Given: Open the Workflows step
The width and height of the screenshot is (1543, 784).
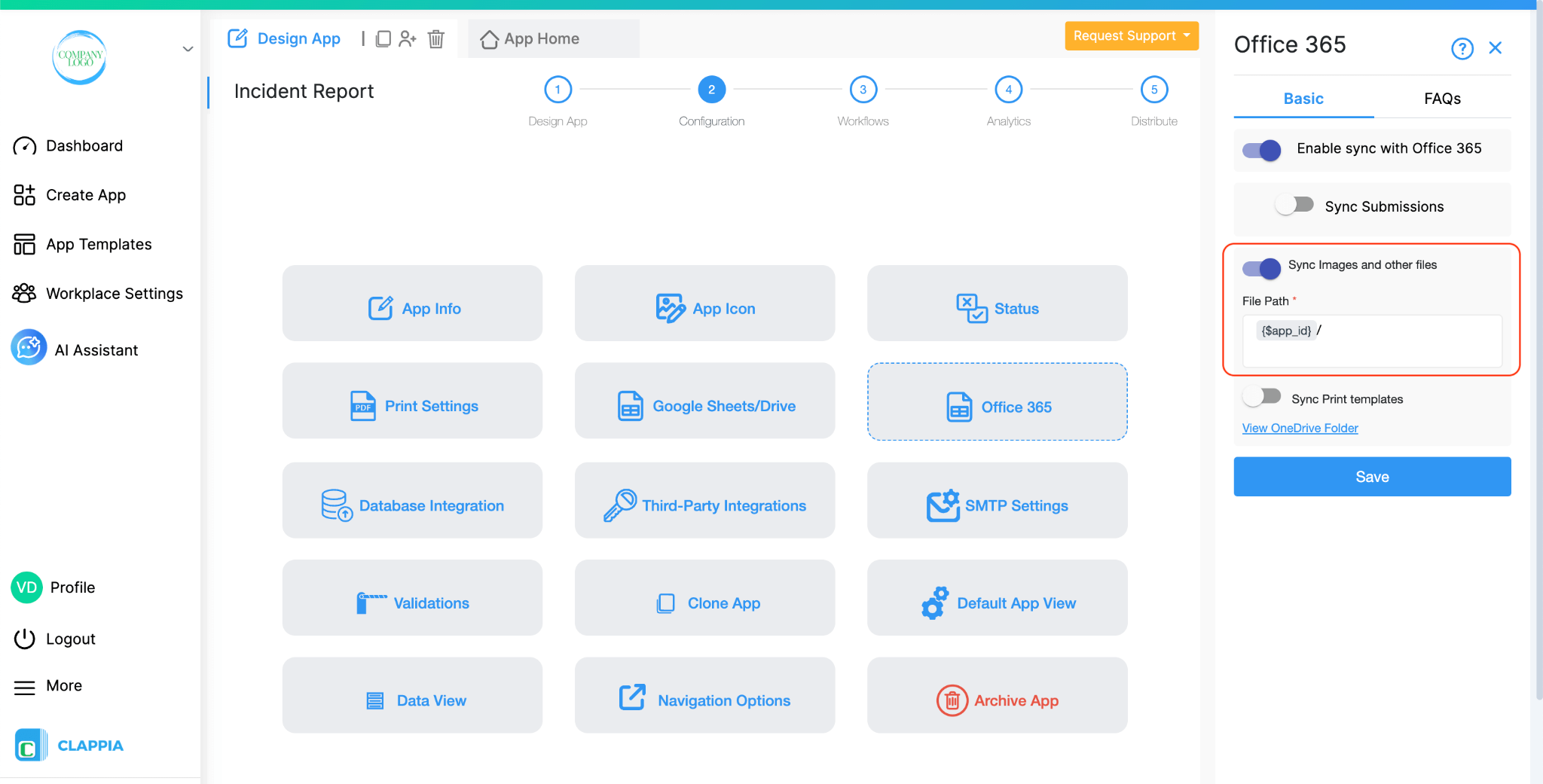Looking at the screenshot, I should pos(863,89).
